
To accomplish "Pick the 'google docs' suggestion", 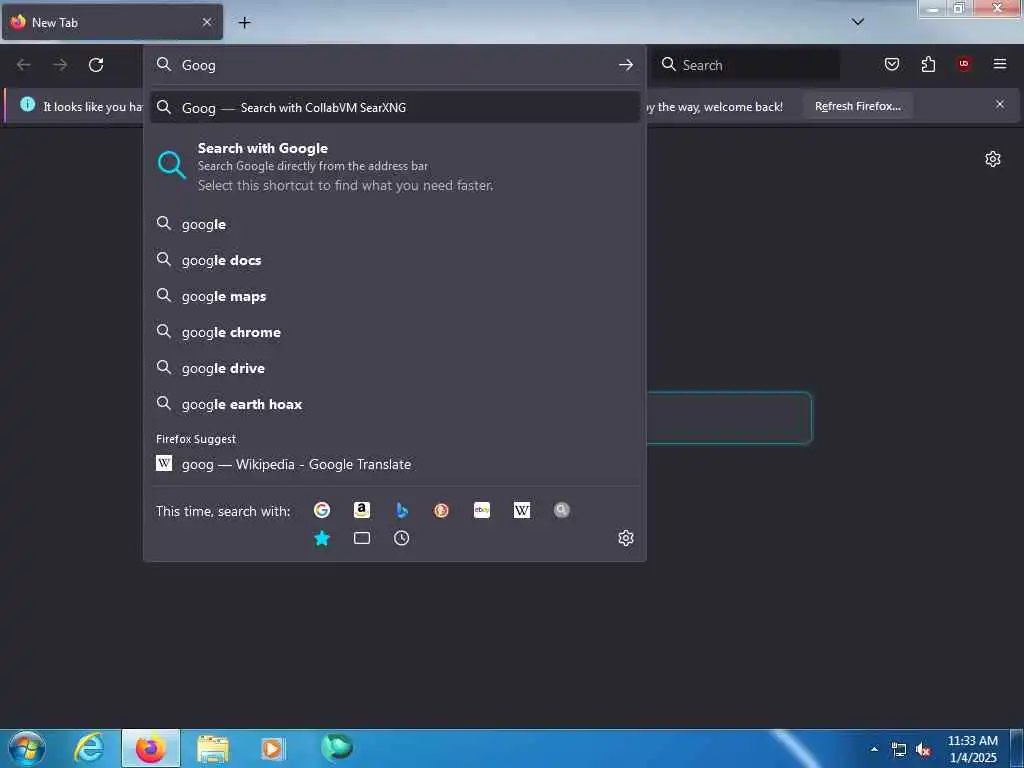I will click(x=394, y=260).
